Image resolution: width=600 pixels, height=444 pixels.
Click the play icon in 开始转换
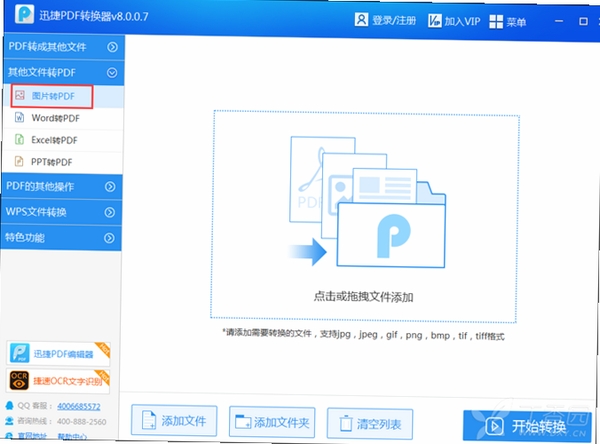click(x=494, y=426)
